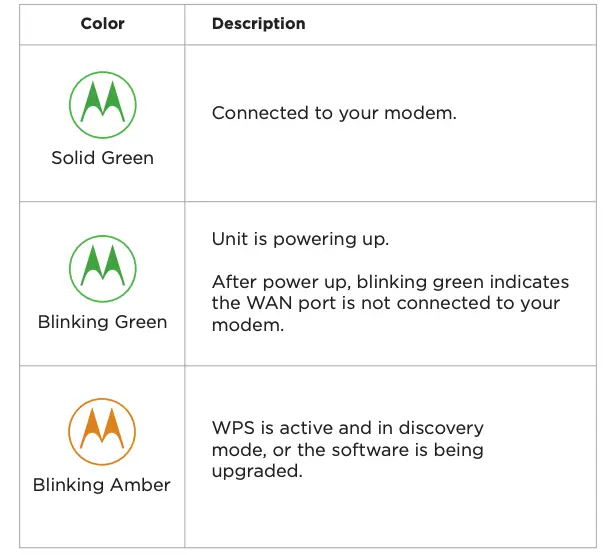Click the Motorola icon above Blinking Green label

pos(102,268)
